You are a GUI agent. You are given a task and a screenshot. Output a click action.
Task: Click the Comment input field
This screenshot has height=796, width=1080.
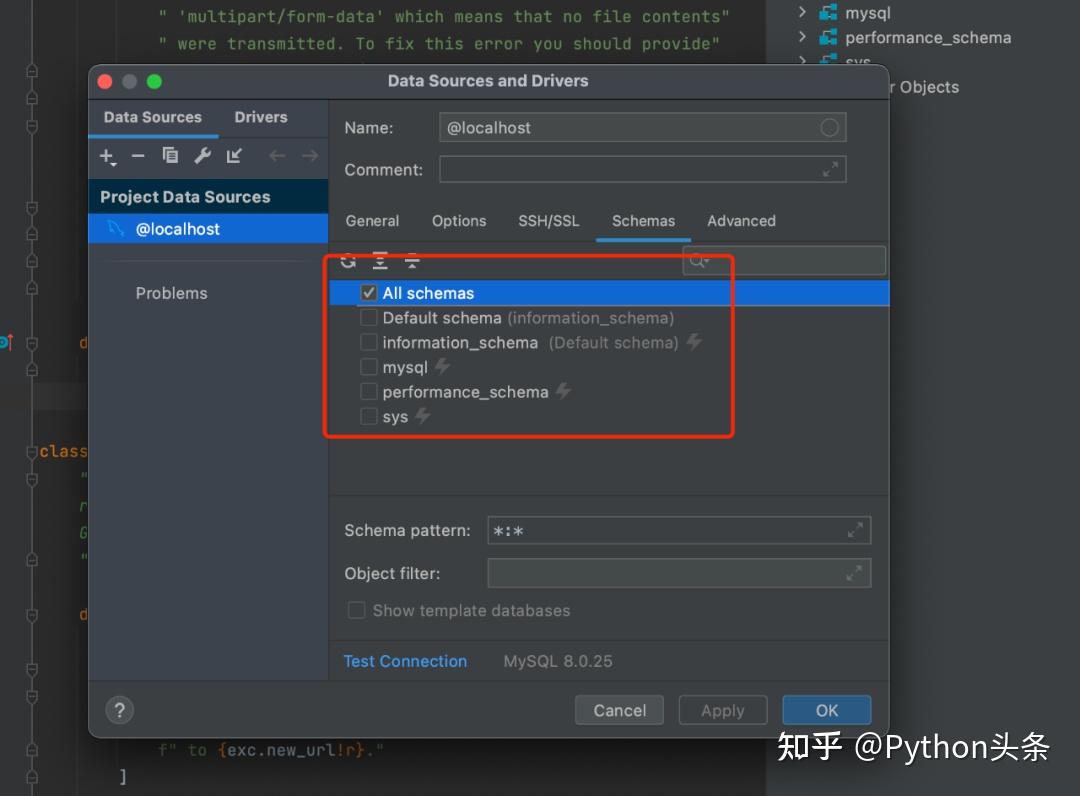click(x=642, y=169)
